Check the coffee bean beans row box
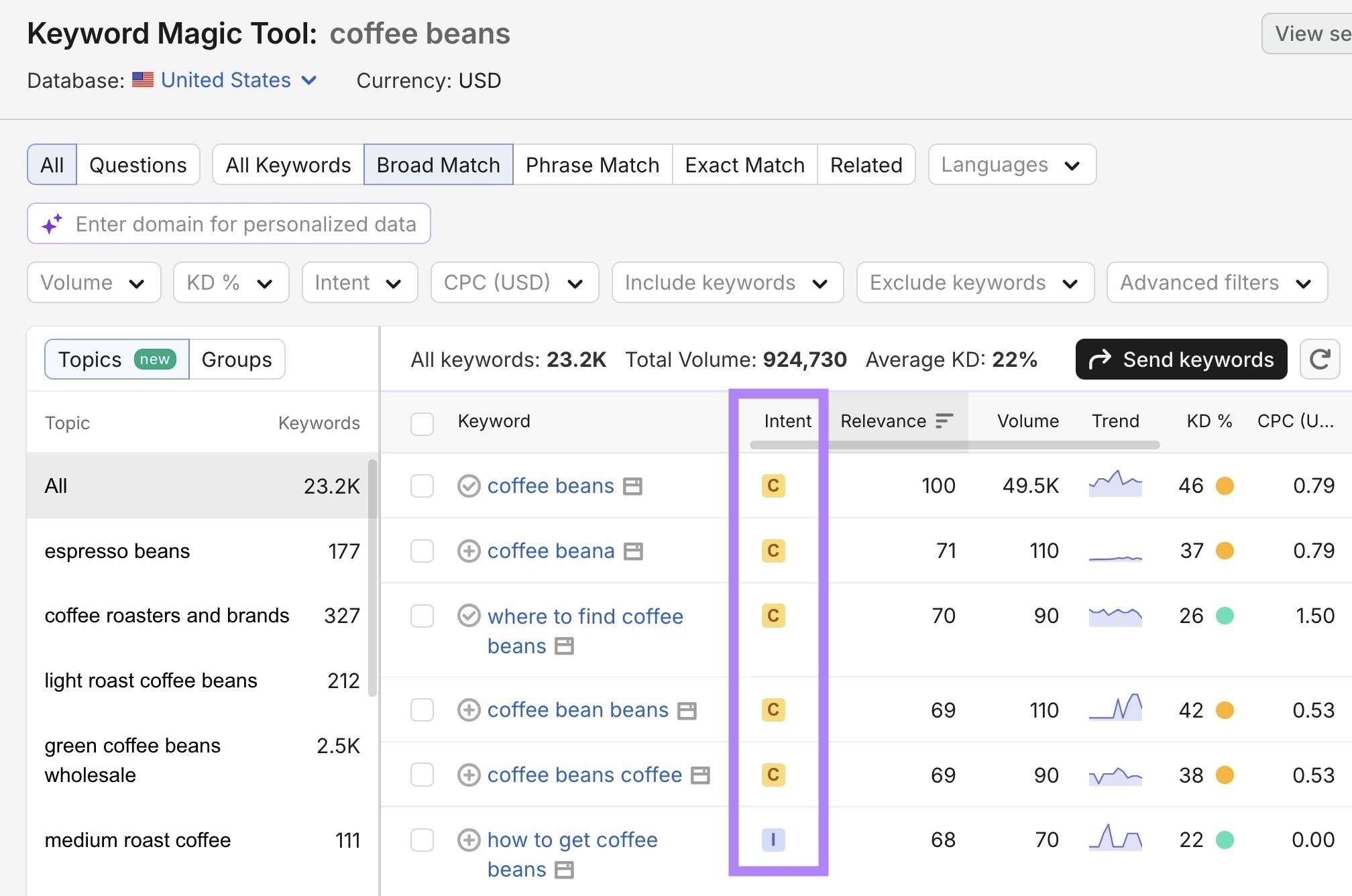This screenshot has height=896, width=1352. pyautogui.click(x=422, y=710)
